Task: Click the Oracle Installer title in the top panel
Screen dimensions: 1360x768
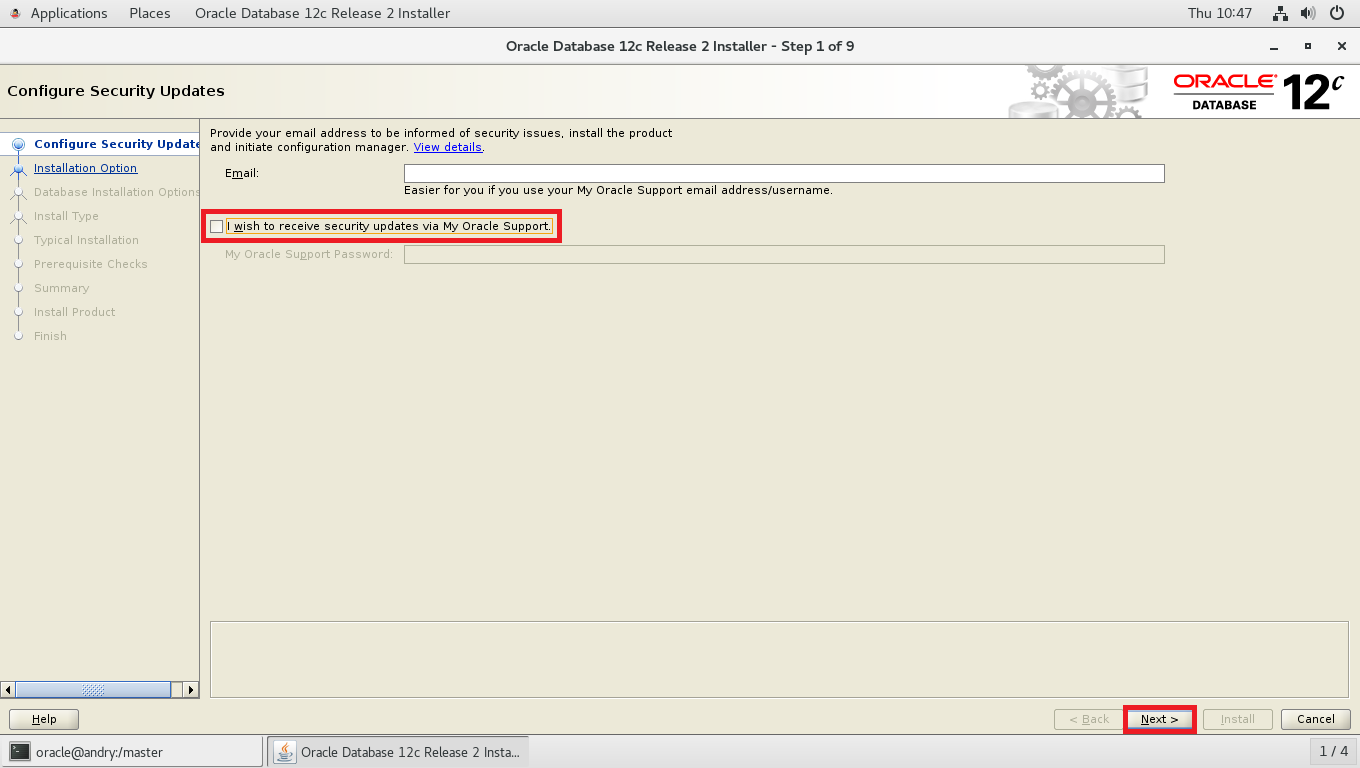Action: [322, 13]
